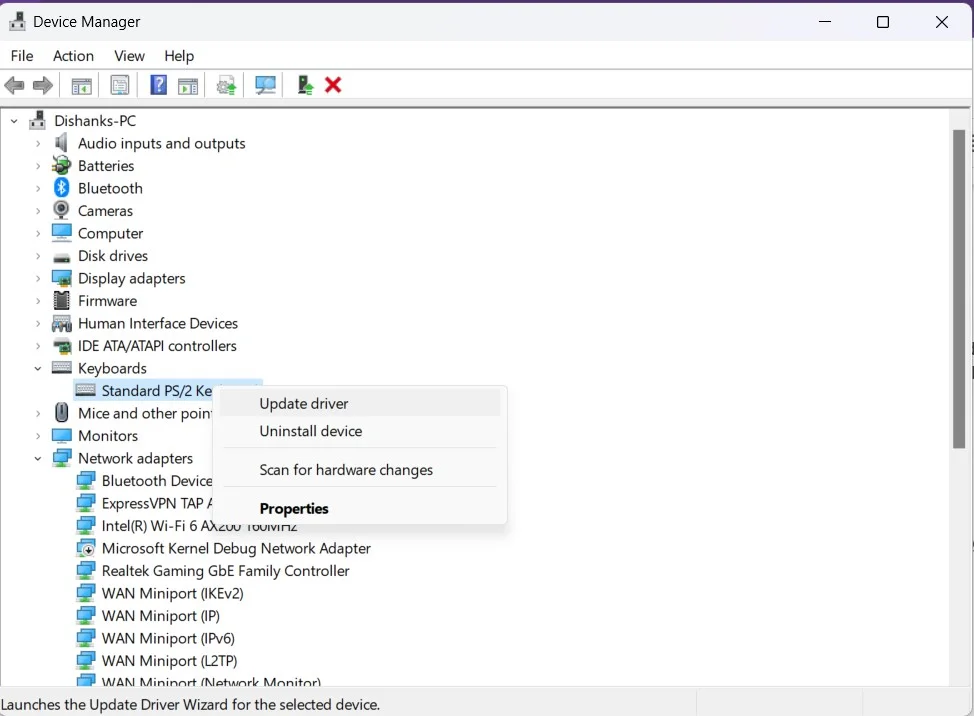974x716 pixels.
Task: Click the Keyboards category icon
Action: click(x=61, y=368)
